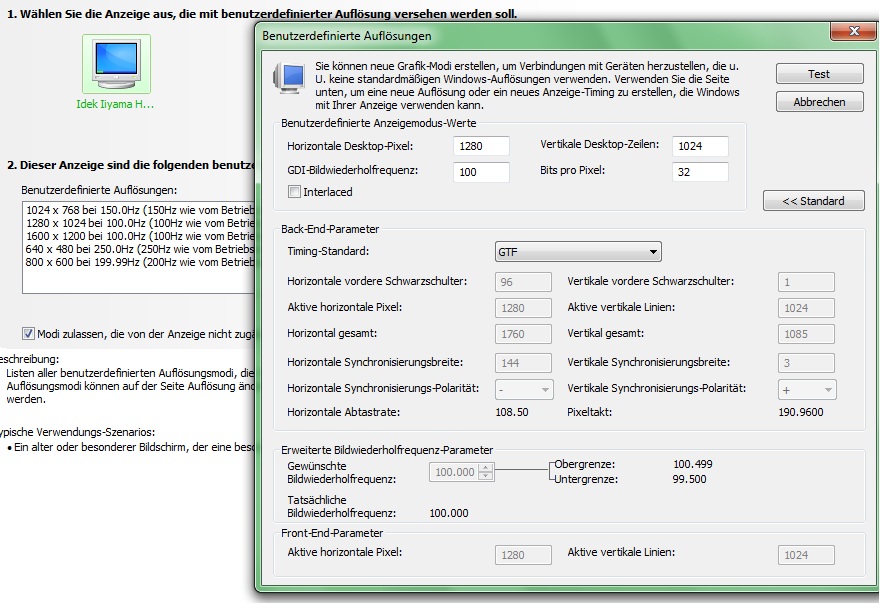
Task: Open vertical Synchronisierungs-Polarität dropdown
Action: click(x=807, y=390)
